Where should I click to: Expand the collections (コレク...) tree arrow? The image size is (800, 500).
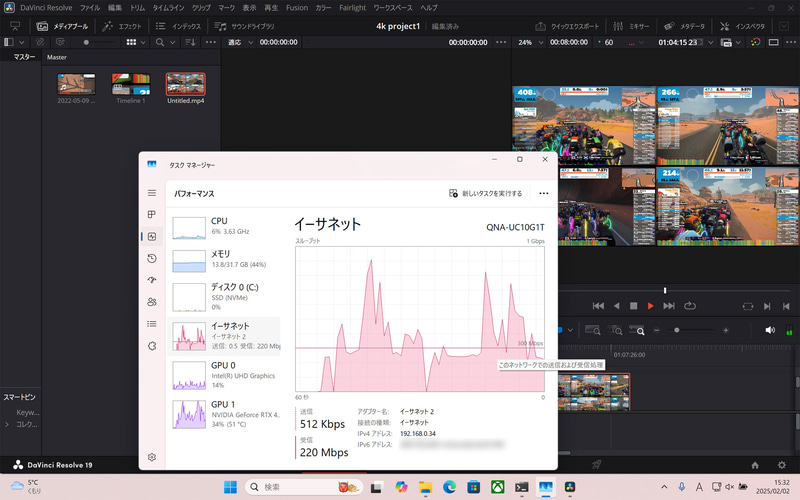(x=7, y=424)
